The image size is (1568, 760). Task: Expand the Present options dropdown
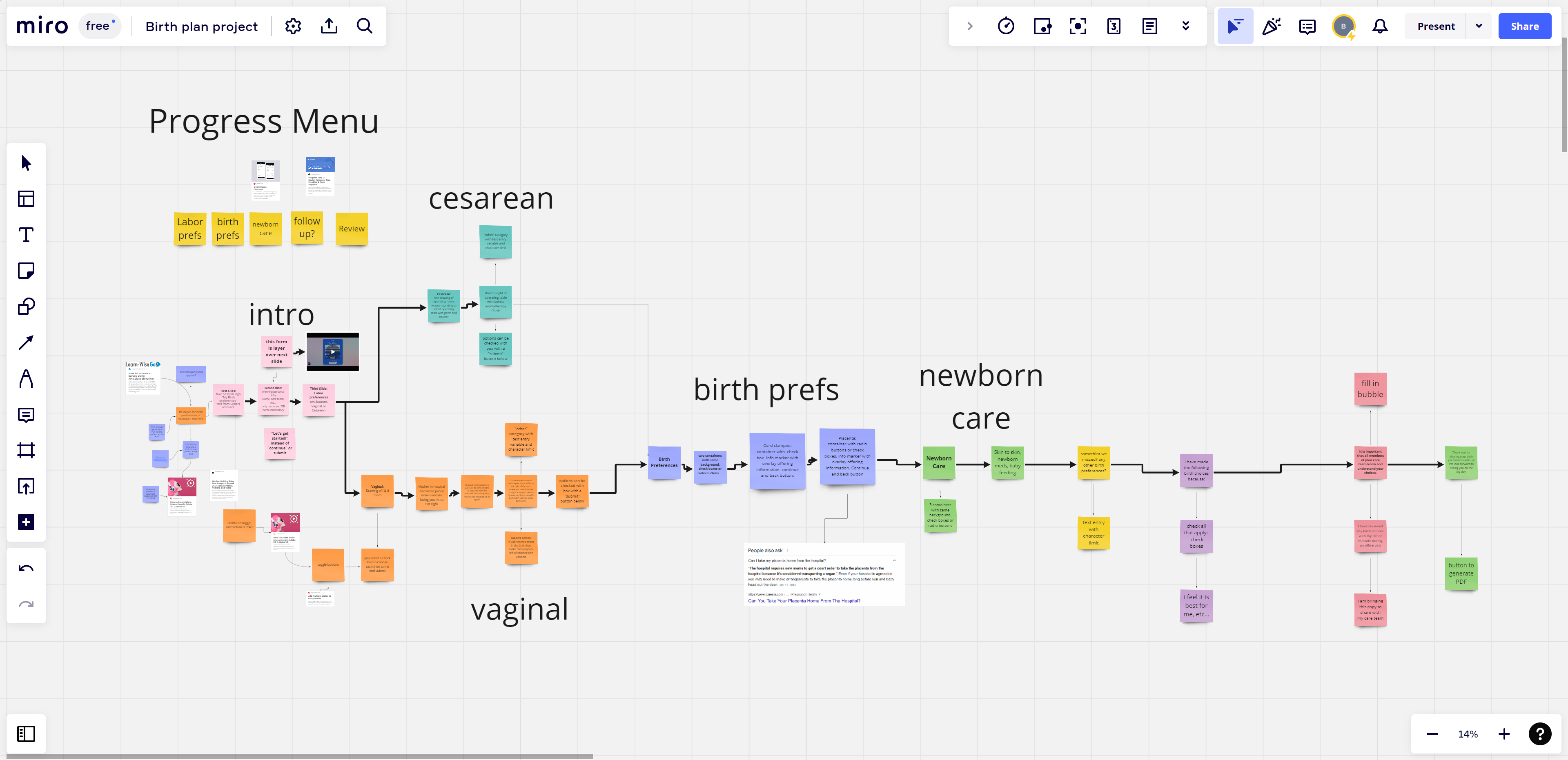(1479, 26)
